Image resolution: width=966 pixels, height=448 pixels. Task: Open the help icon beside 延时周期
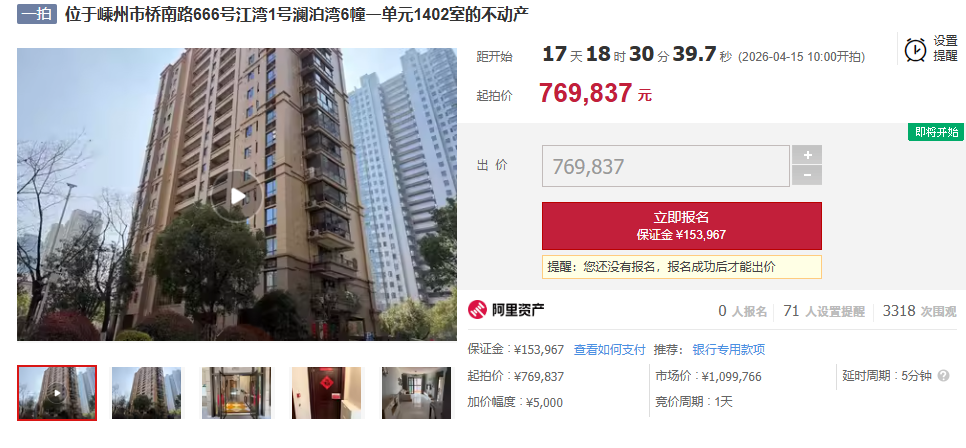(x=943, y=375)
